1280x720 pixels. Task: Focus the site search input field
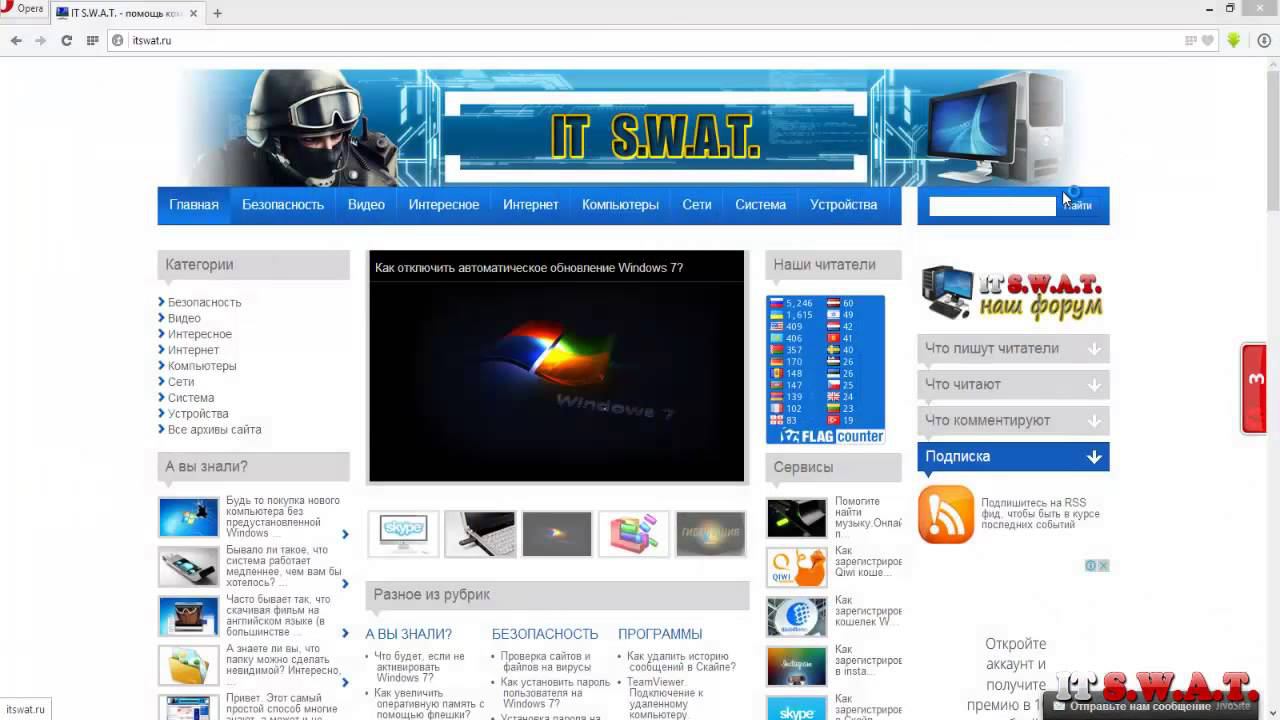tap(992, 205)
